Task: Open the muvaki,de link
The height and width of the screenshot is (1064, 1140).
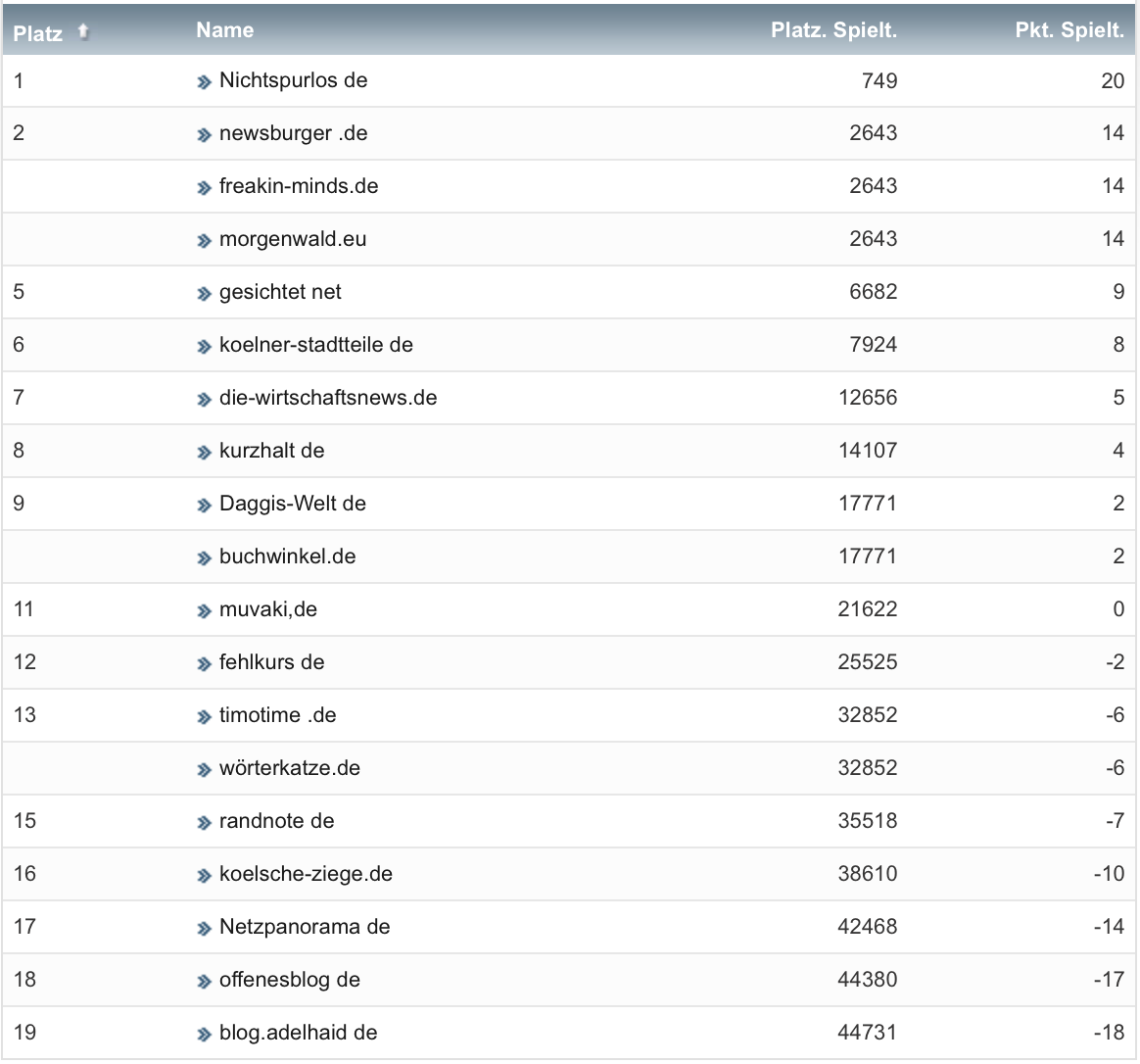Action: tap(267, 609)
